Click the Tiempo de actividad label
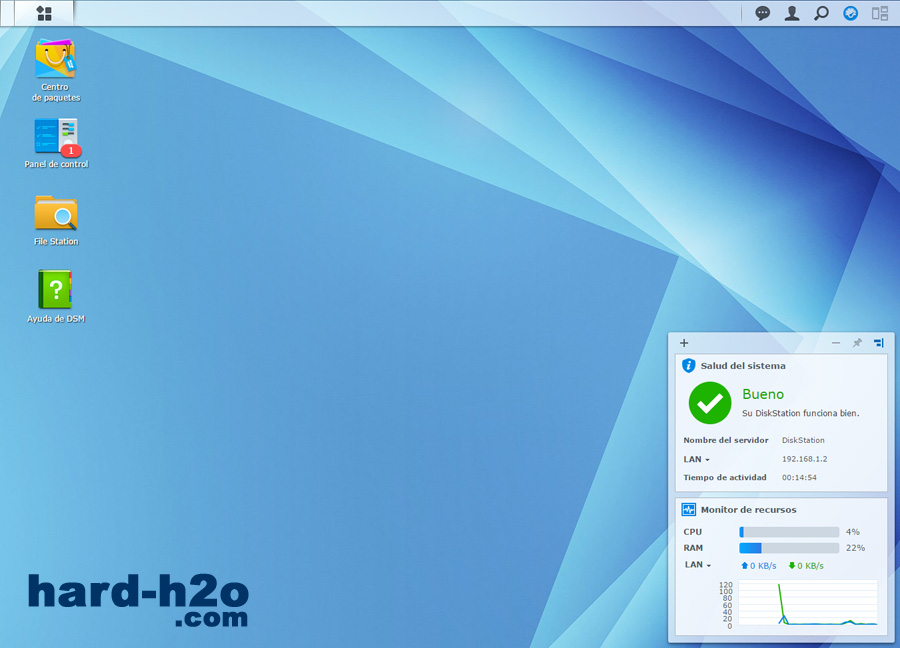 point(724,478)
